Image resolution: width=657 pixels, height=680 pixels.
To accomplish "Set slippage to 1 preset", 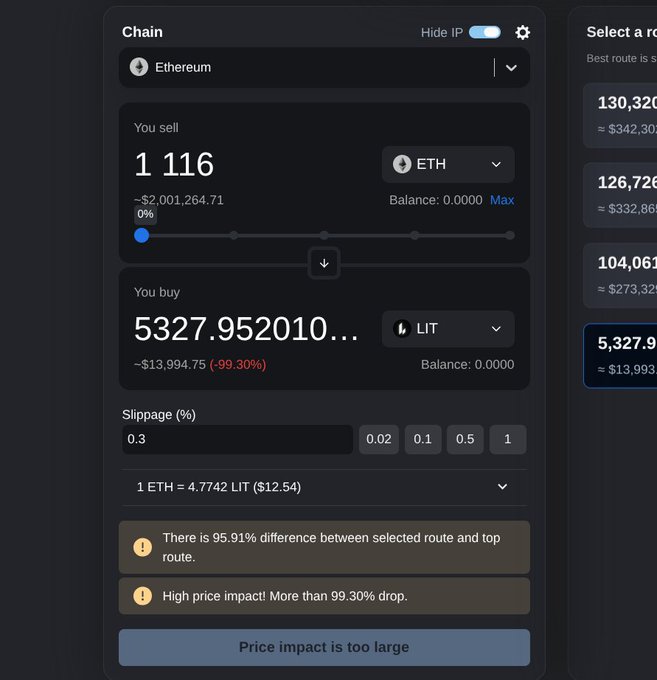I will point(508,439).
